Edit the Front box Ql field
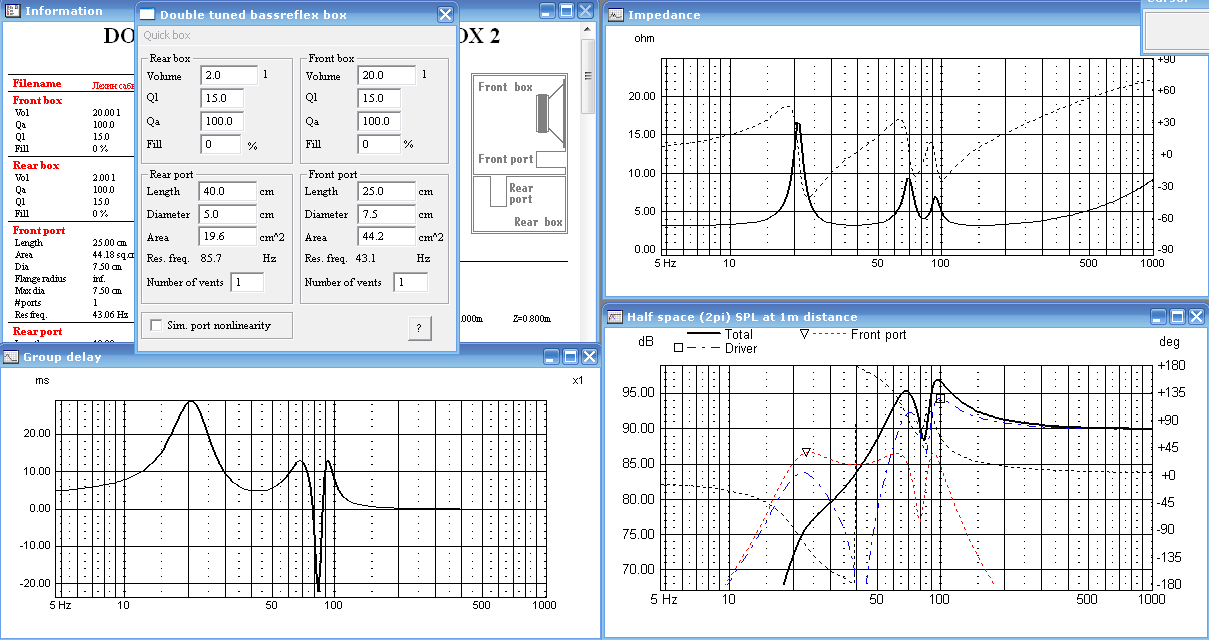 pos(379,98)
